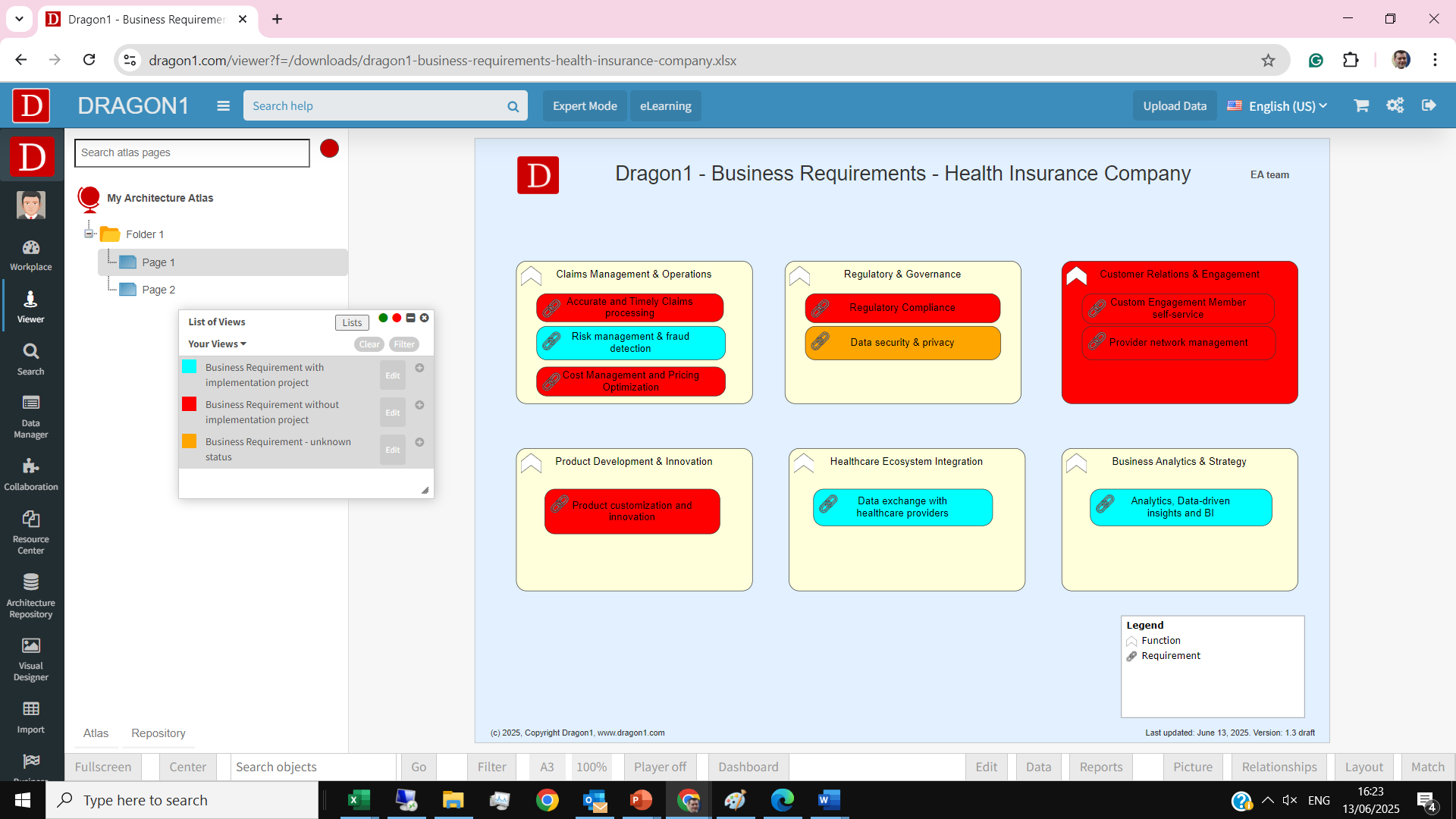Minimize the List of Views panel
Screen dimensions: 1456x819
tap(410, 318)
